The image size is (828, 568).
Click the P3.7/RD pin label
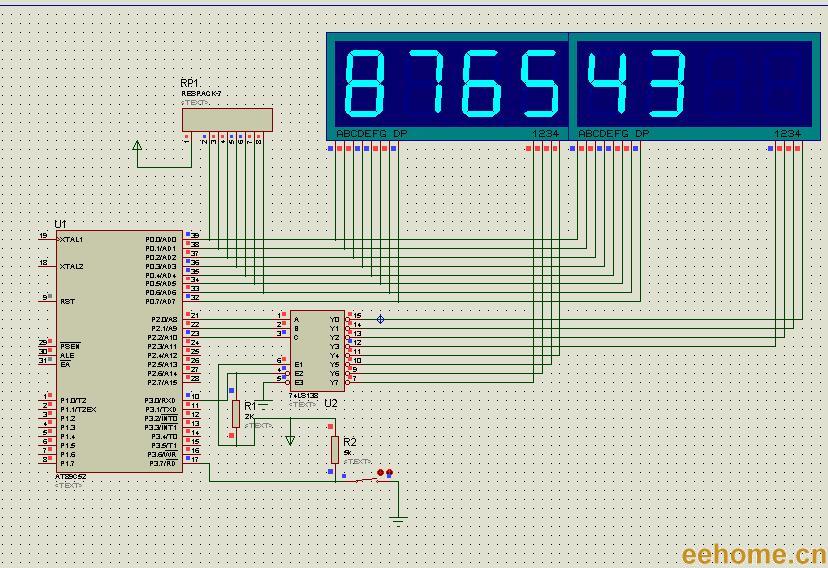163,463
